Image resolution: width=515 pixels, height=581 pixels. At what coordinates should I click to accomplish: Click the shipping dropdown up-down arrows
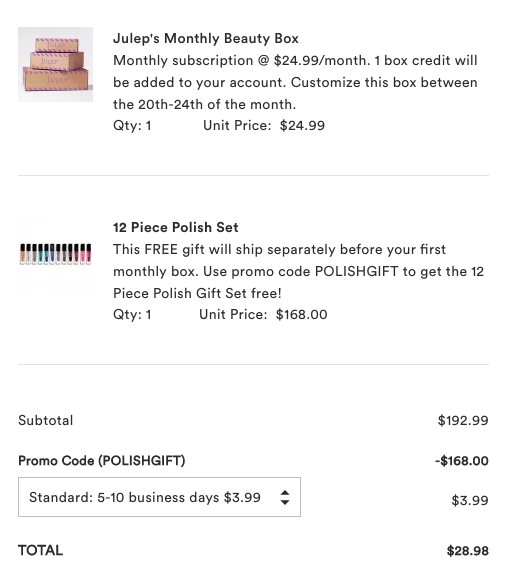coord(285,497)
